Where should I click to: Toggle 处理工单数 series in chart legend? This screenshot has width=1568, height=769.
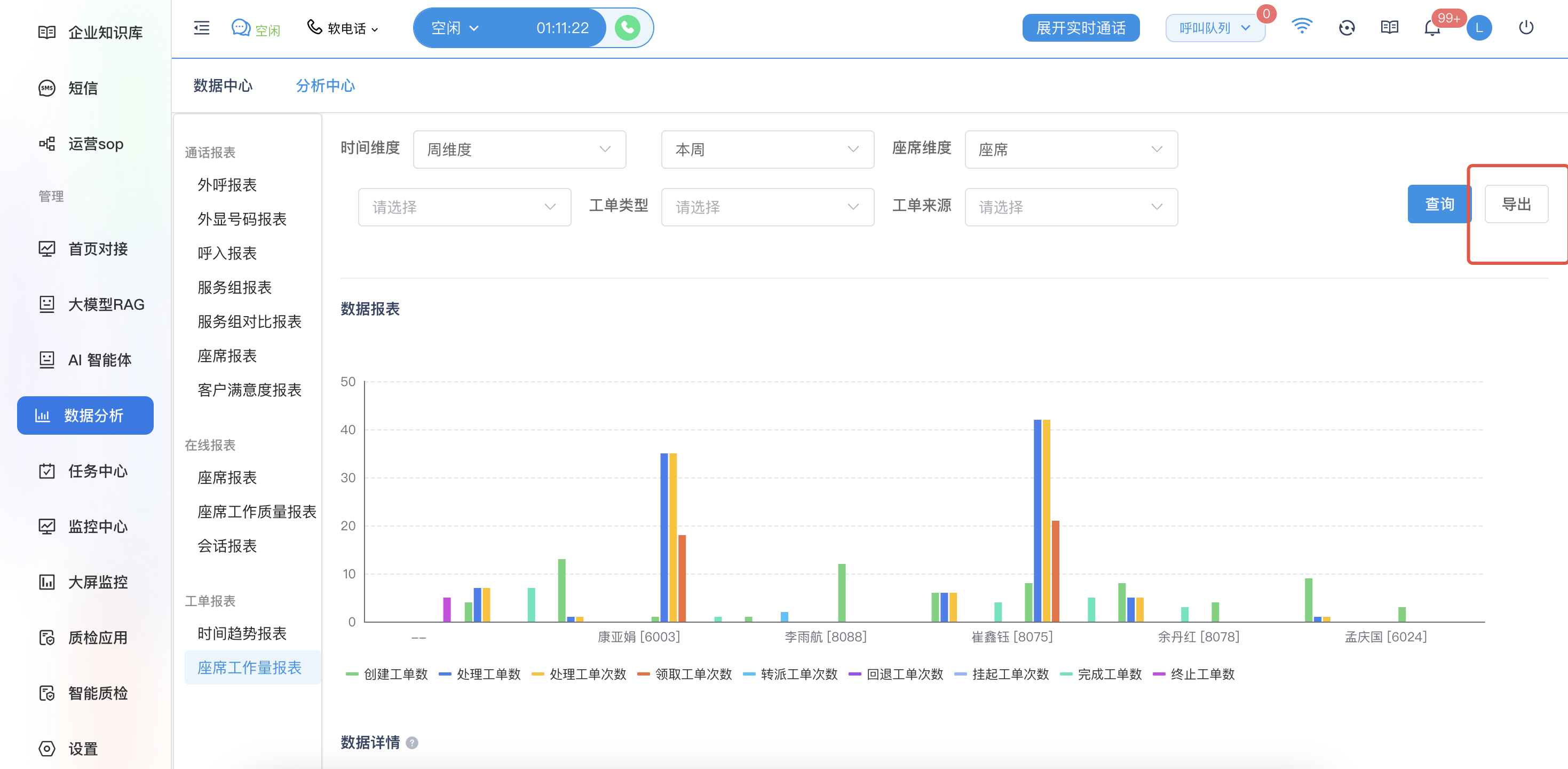(x=480, y=674)
